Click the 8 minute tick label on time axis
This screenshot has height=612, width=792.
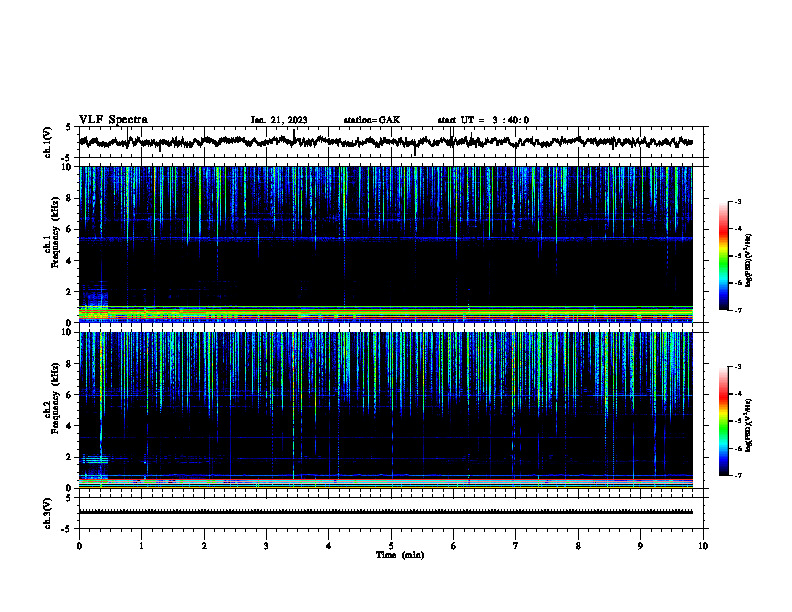tap(578, 546)
